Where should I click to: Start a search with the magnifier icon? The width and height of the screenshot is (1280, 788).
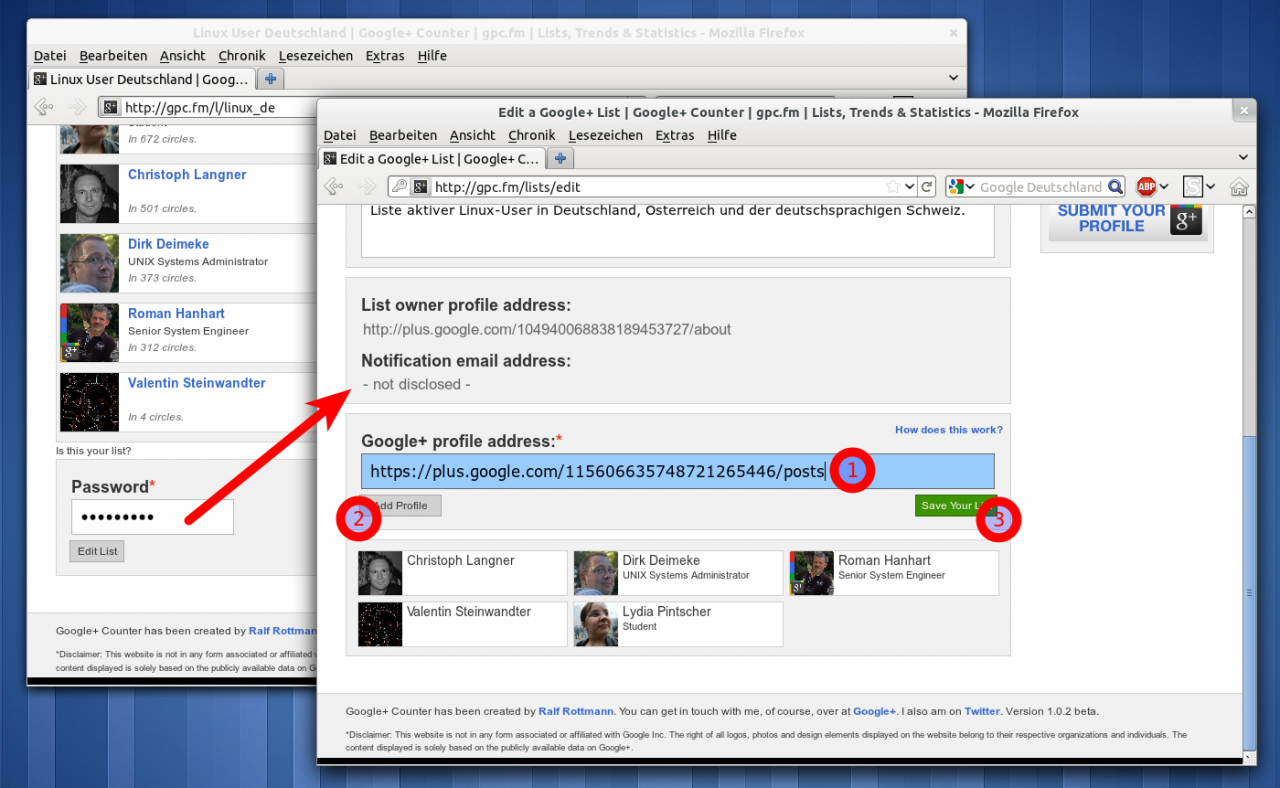point(1115,187)
